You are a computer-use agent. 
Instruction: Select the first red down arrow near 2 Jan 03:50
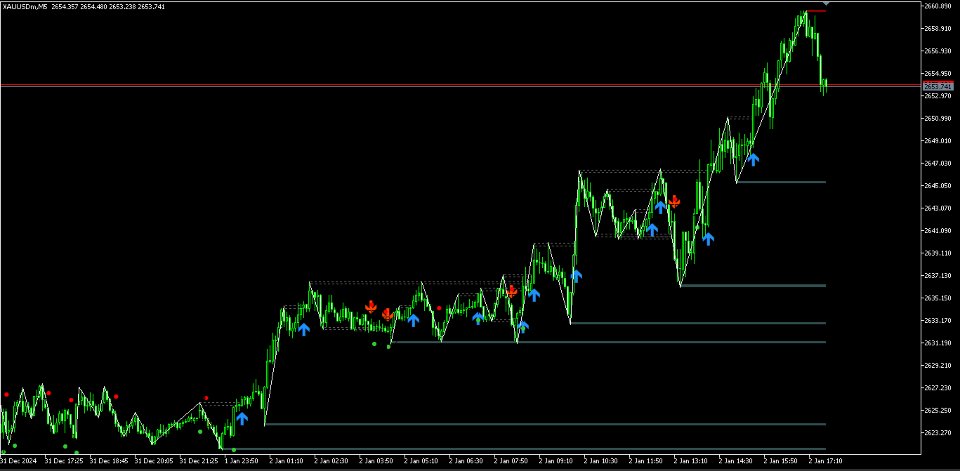point(370,306)
